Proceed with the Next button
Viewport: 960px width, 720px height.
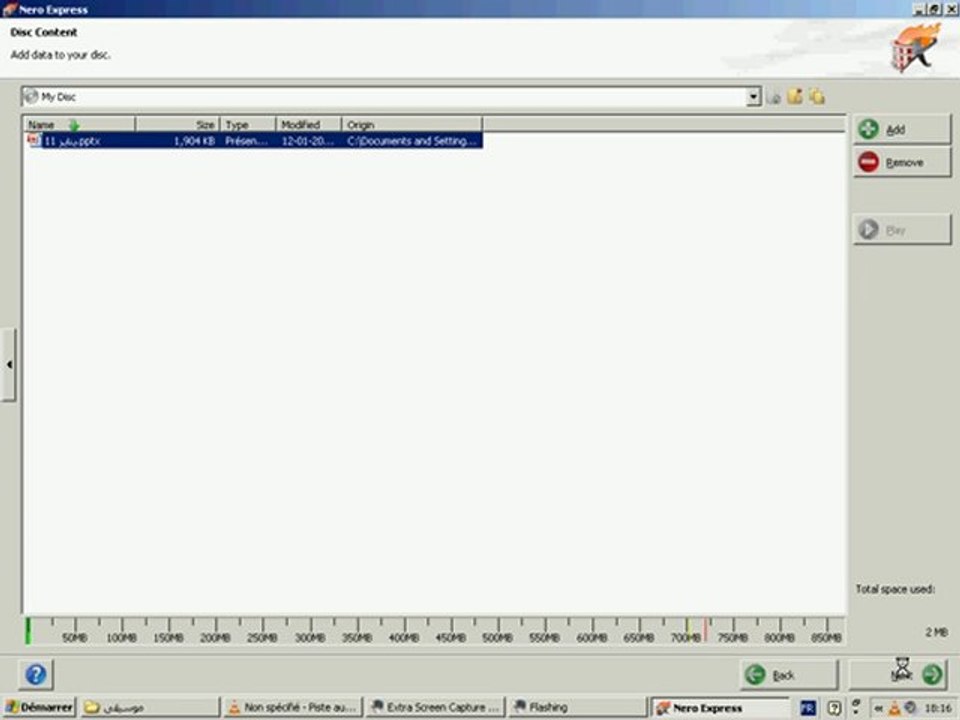click(899, 673)
